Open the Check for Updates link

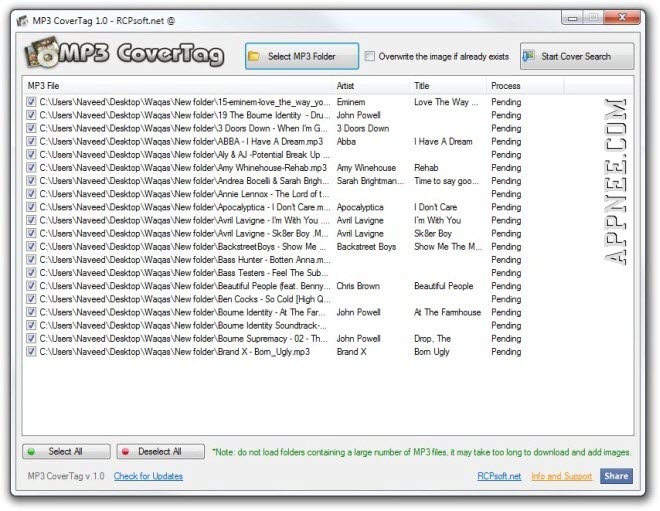(x=148, y=476)
